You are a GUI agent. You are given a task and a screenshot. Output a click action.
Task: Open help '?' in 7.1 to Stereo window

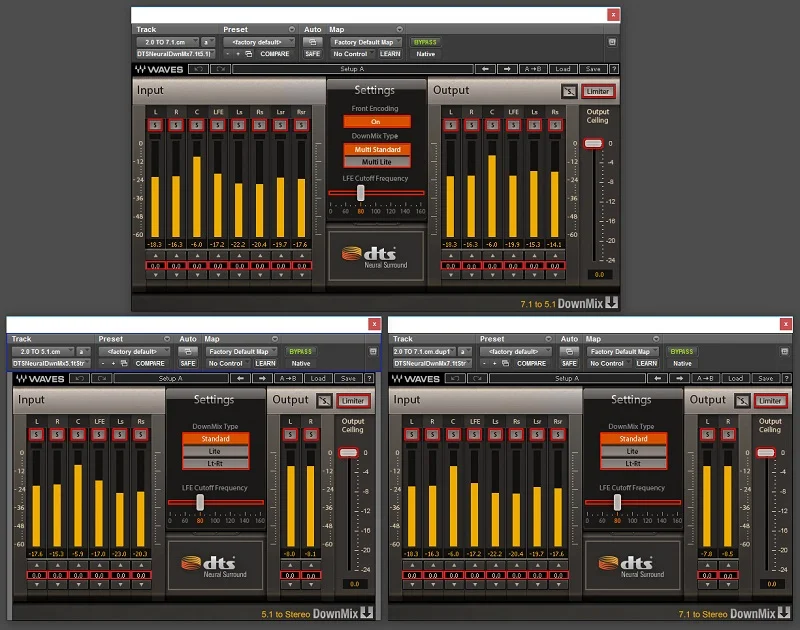(x=787, y=379)
